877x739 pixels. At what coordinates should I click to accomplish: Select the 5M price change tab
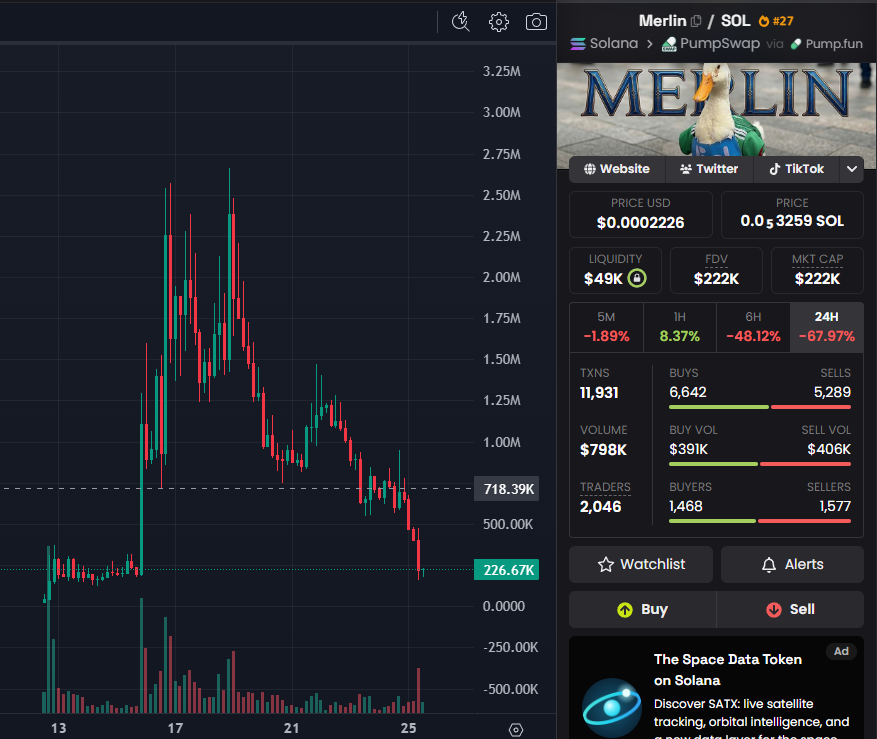click(x=606, y=327)
